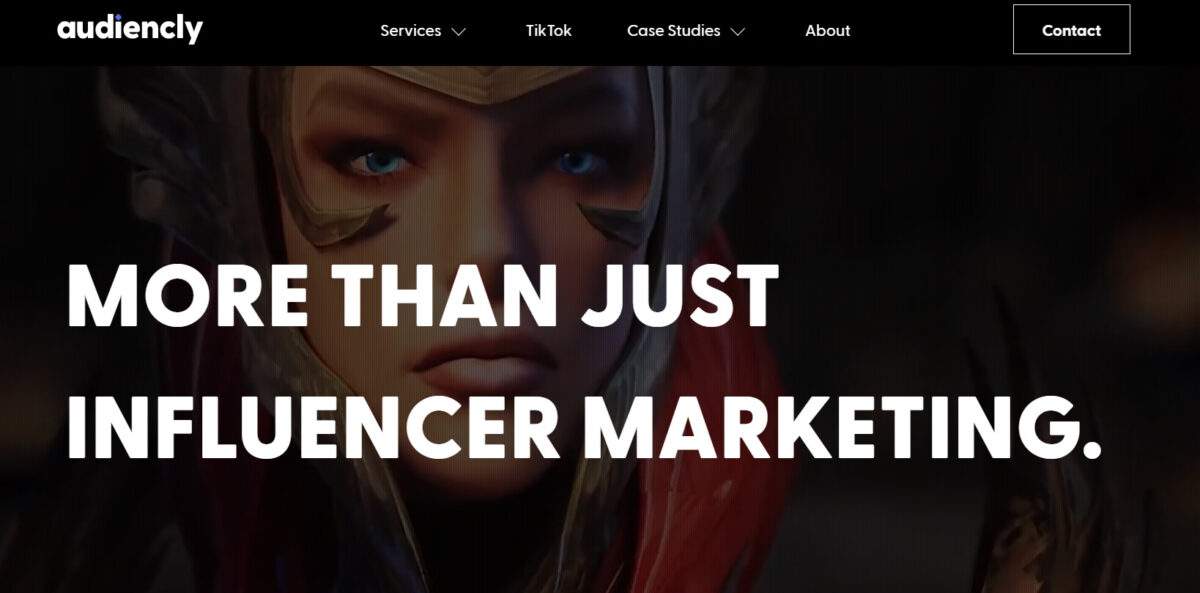Click the word JUST in the headline
1200x593 pixels.
click(x=681, y=297)
